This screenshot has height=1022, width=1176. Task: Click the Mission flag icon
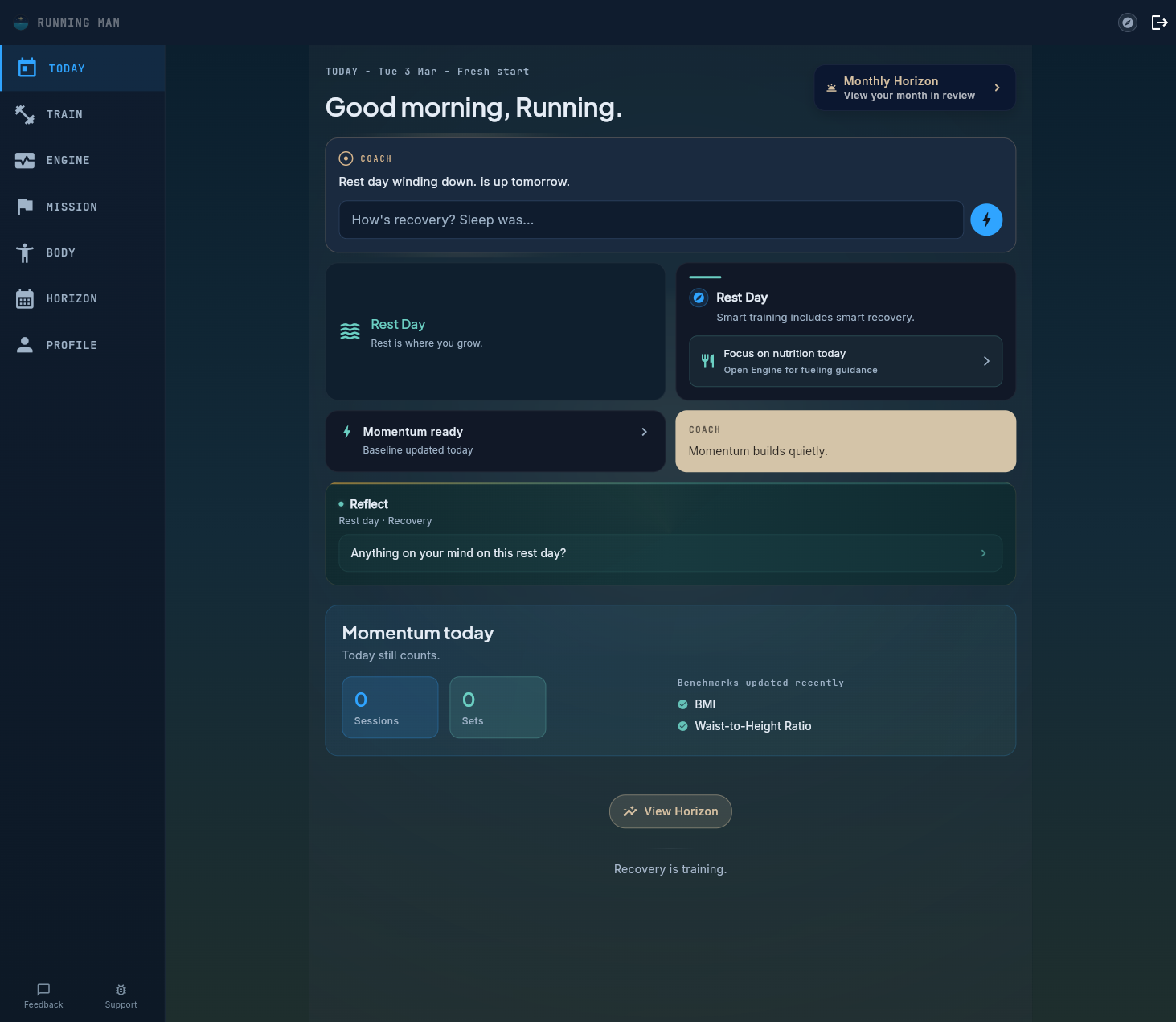[x=25, y=207]
